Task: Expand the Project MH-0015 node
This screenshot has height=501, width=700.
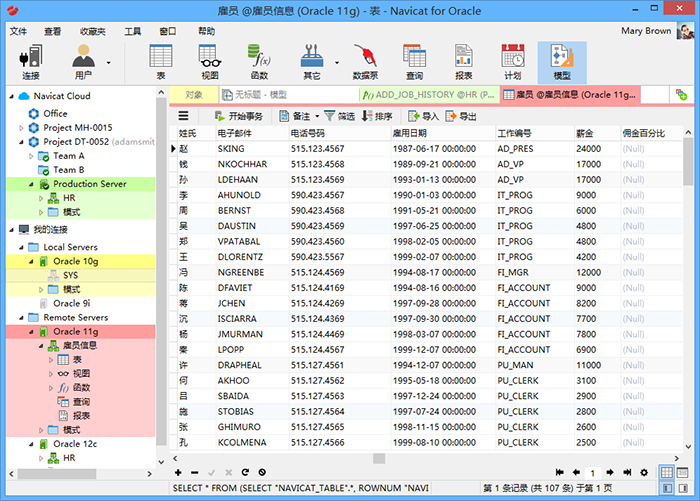Action: pos(21,128)
